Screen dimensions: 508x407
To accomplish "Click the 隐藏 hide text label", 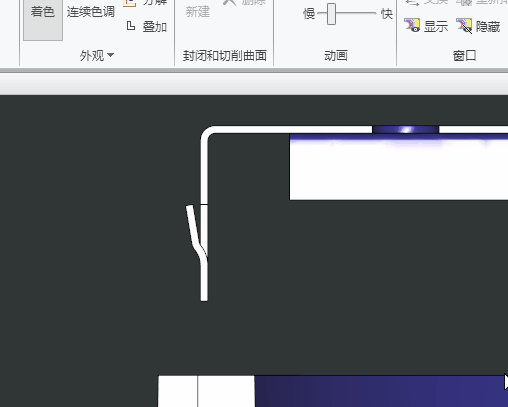I will click(x=488, y=27).
